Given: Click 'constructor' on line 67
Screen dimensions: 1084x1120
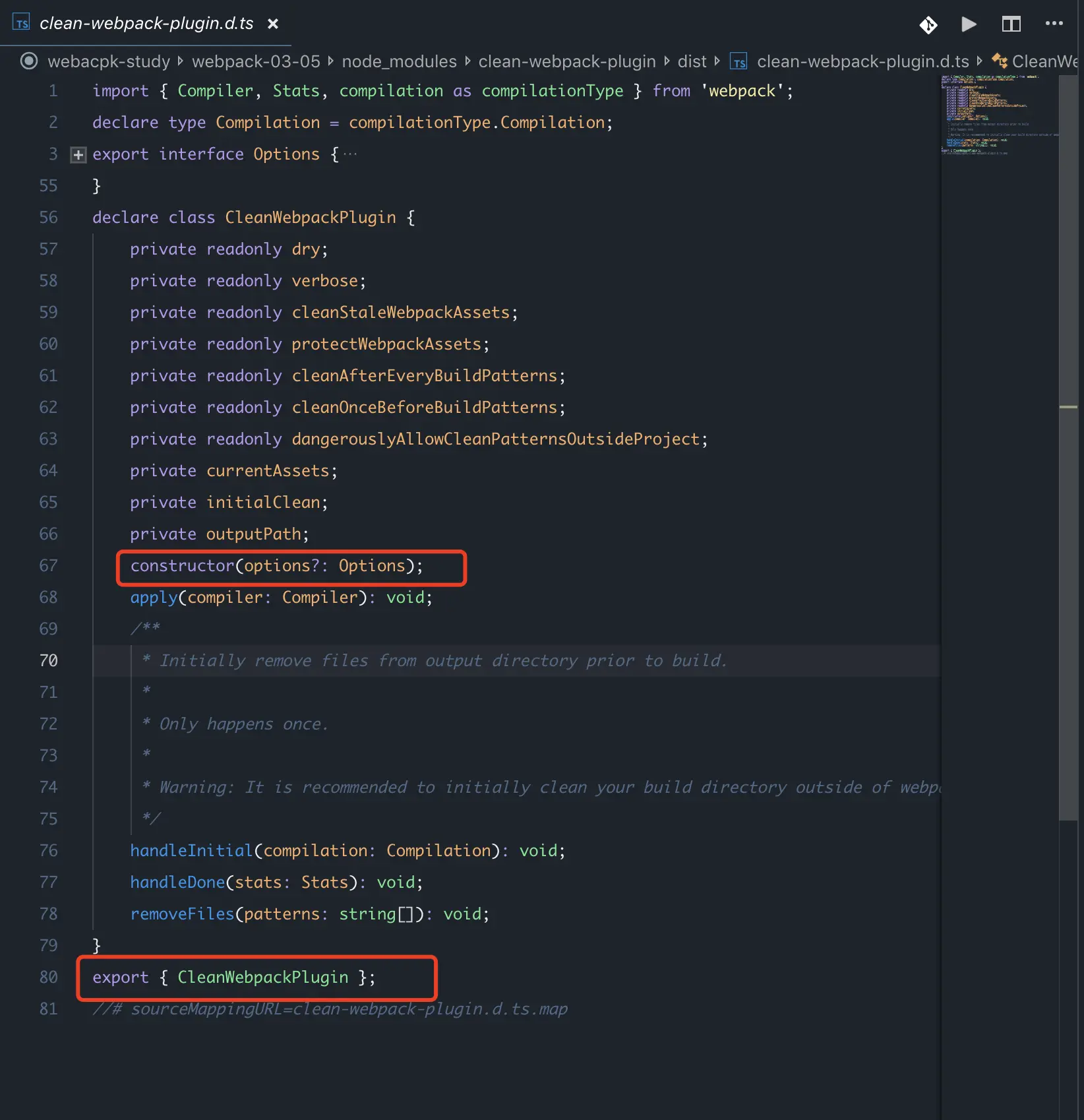Looking at the screenshot, I should pos(182,566).
